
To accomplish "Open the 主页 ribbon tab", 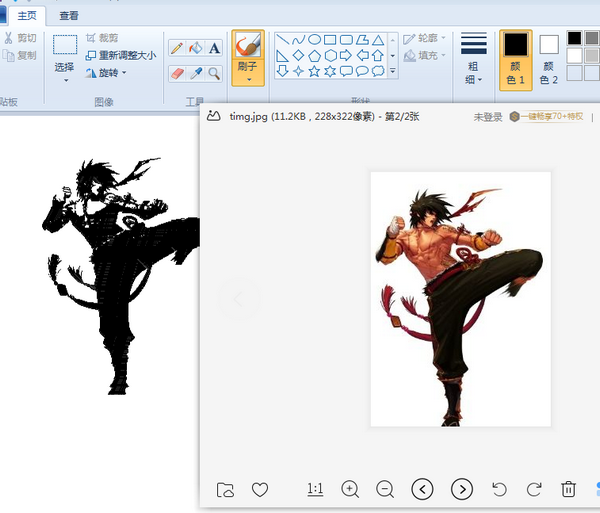I will pyautogui.click(x=27, y=16).
